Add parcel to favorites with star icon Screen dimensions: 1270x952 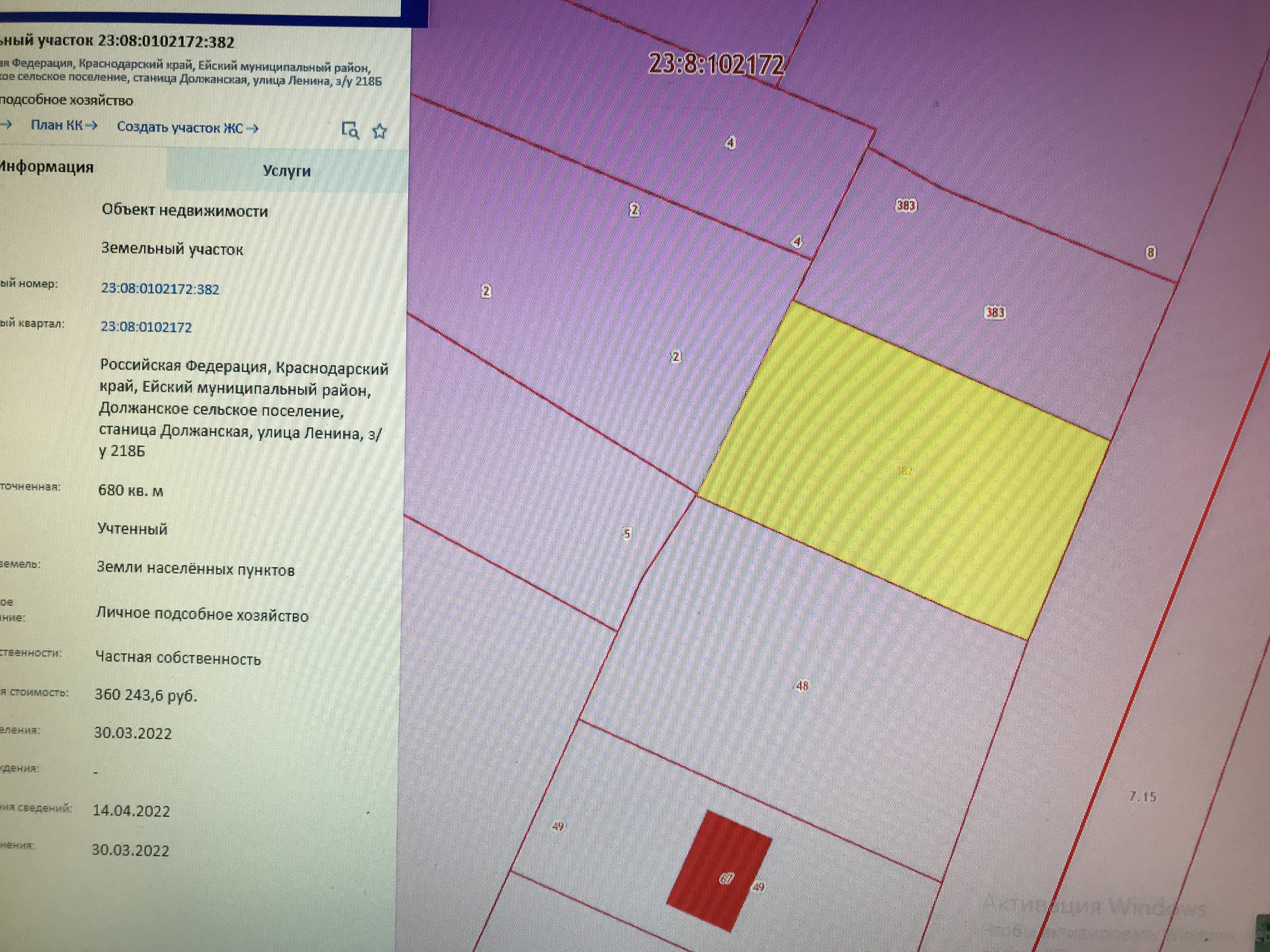point(380,132)
